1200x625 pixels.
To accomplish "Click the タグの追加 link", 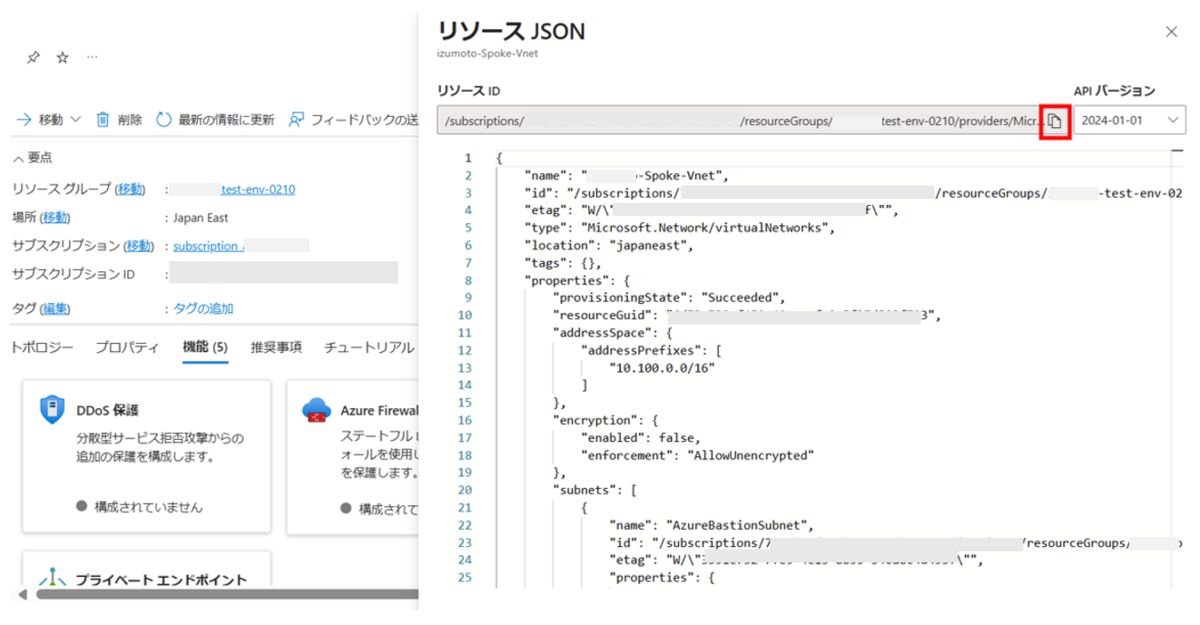I will pyautogui.click(x=203, y=308).
